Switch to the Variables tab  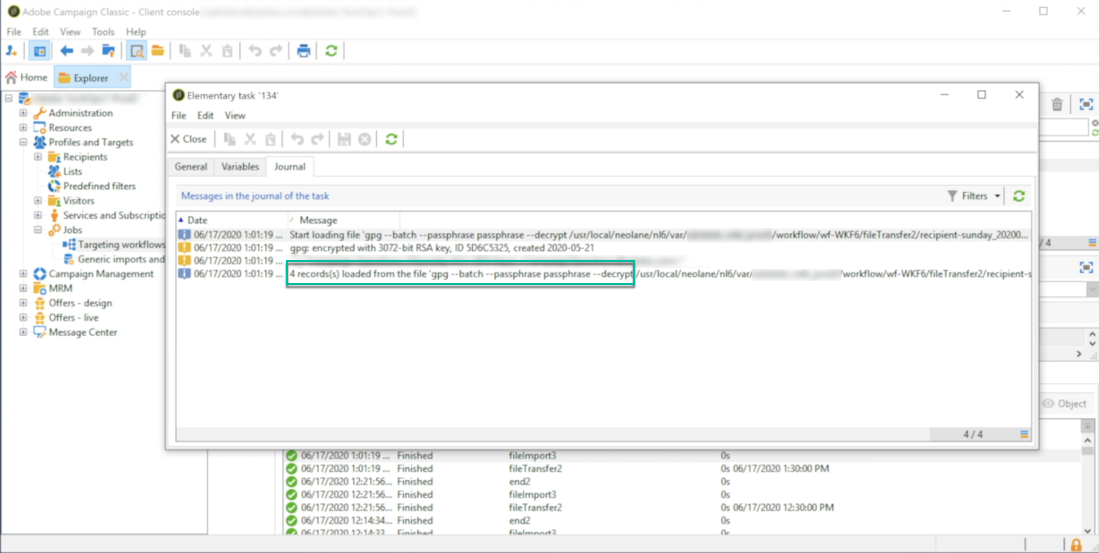(x=240, y=167)
